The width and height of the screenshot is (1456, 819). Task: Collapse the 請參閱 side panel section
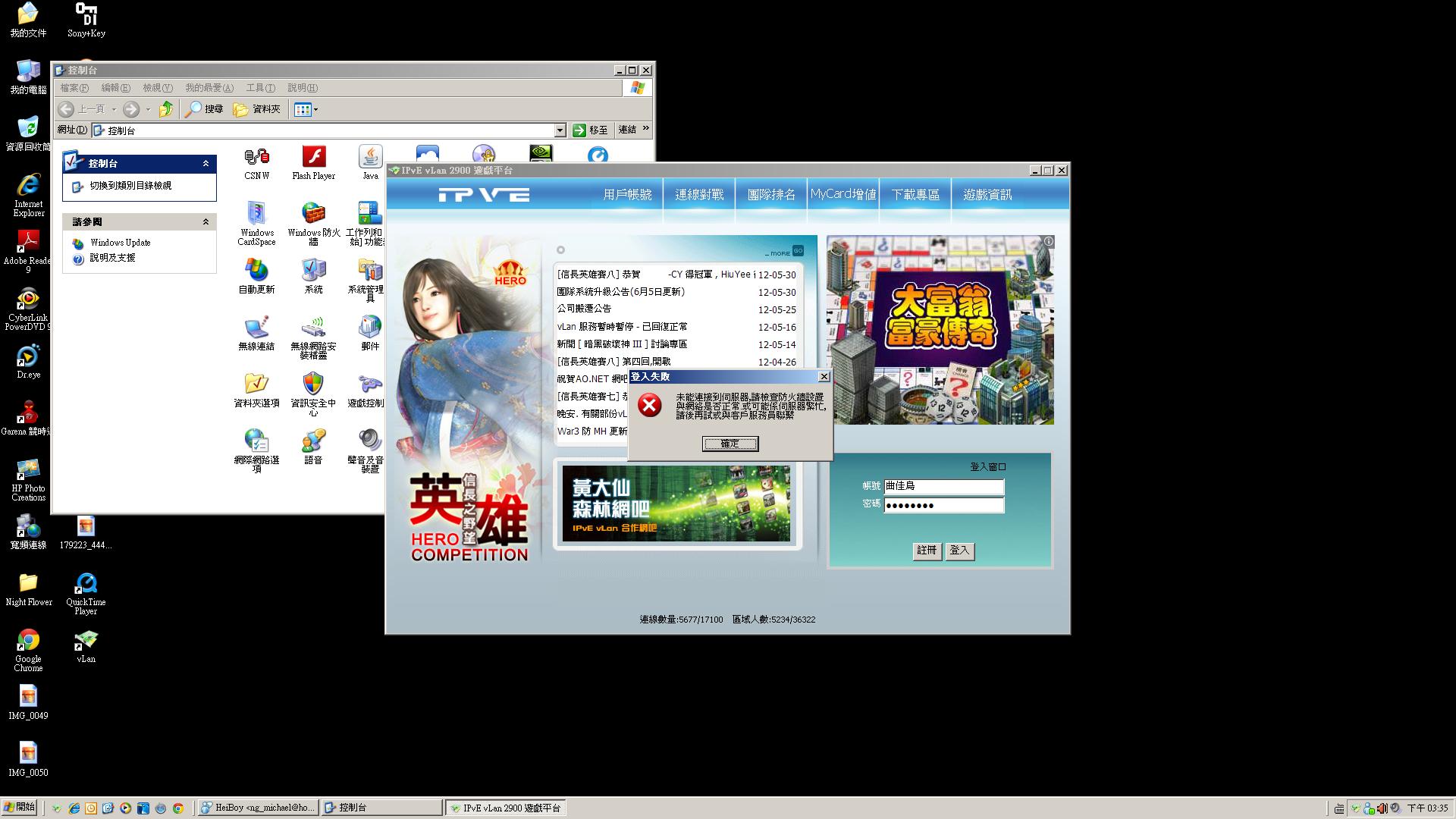206,222
